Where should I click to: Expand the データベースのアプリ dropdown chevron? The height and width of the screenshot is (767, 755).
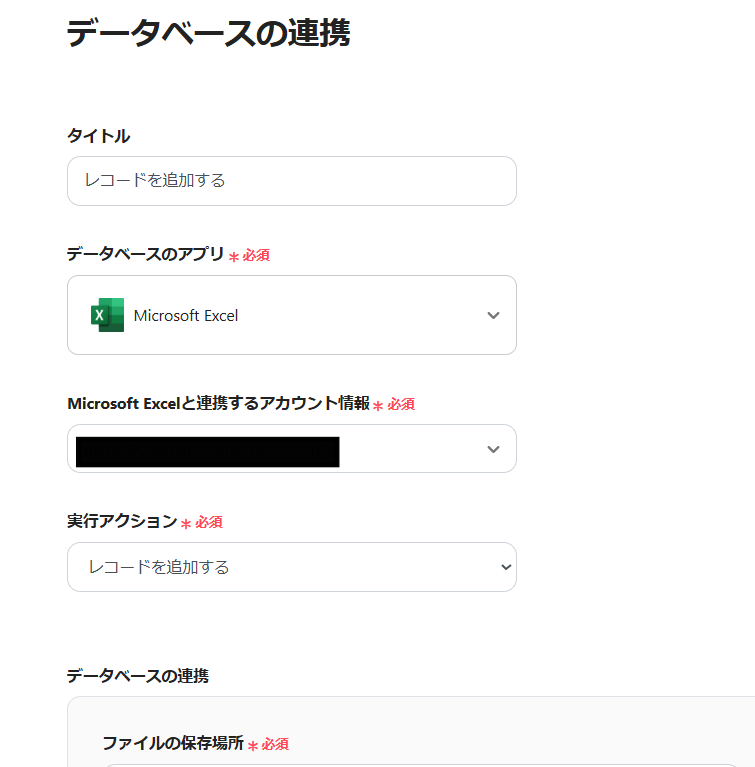492,315
